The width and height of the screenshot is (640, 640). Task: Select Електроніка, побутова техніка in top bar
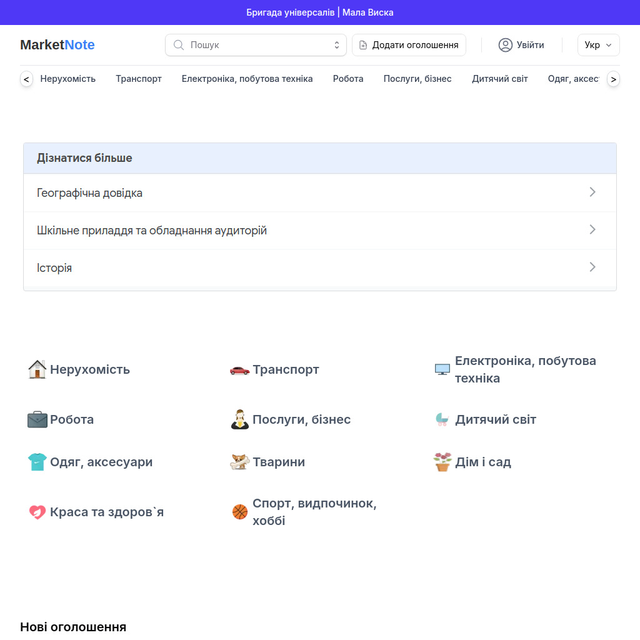247,79
